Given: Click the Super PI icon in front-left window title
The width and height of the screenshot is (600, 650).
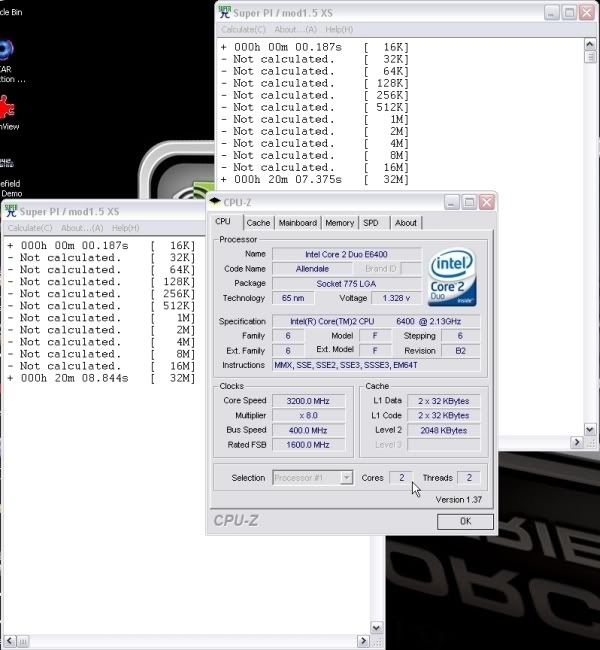Looking at the screenshot, I should click(x=11, y=211).
